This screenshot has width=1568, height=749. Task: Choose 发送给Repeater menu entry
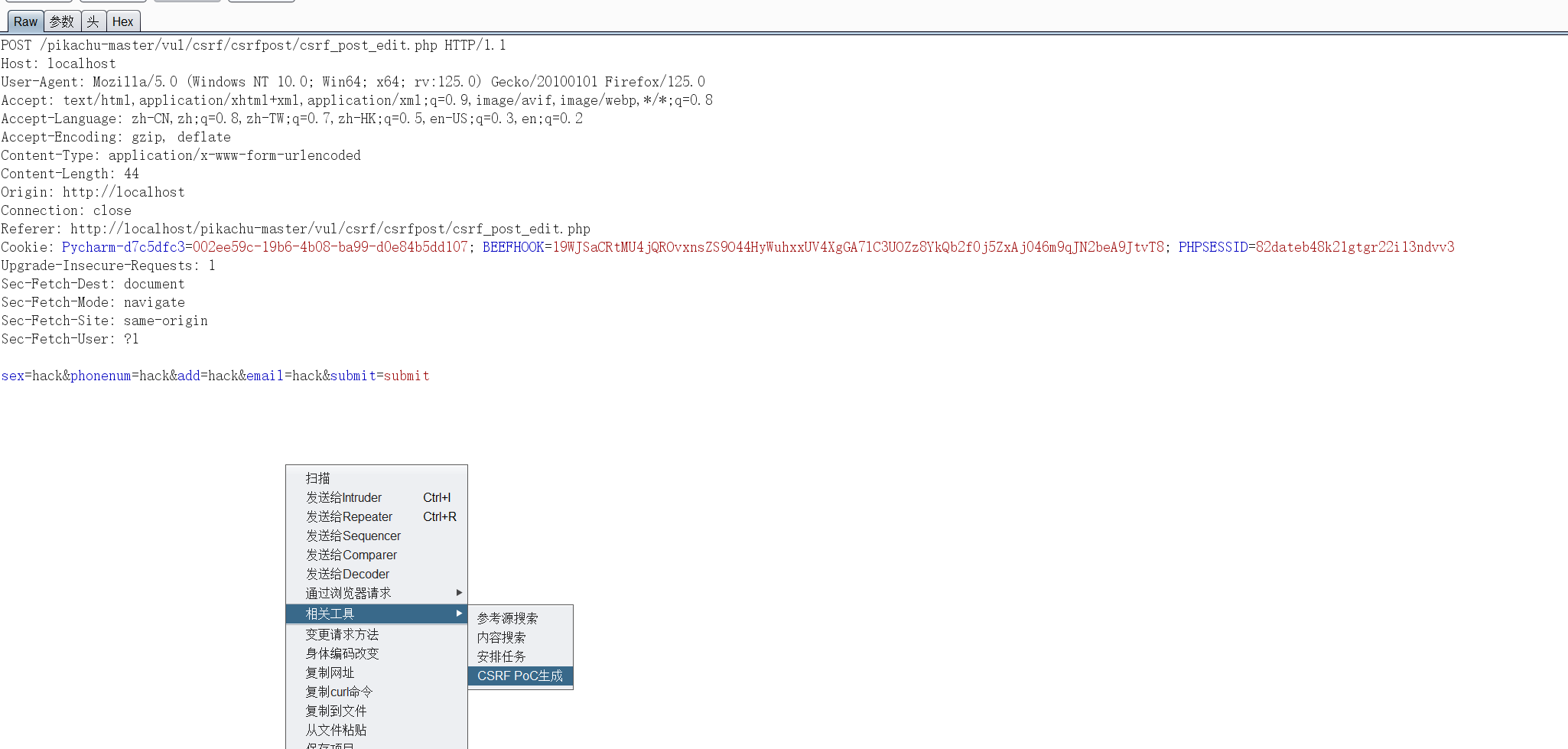376,516
